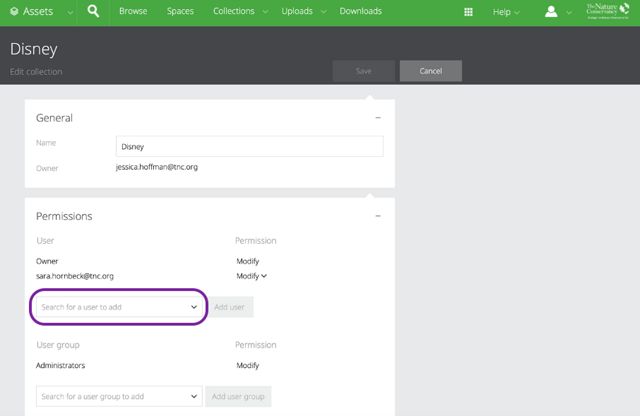
Task: Expand the Assets dropdown arrow
Action: coord(69,12)
